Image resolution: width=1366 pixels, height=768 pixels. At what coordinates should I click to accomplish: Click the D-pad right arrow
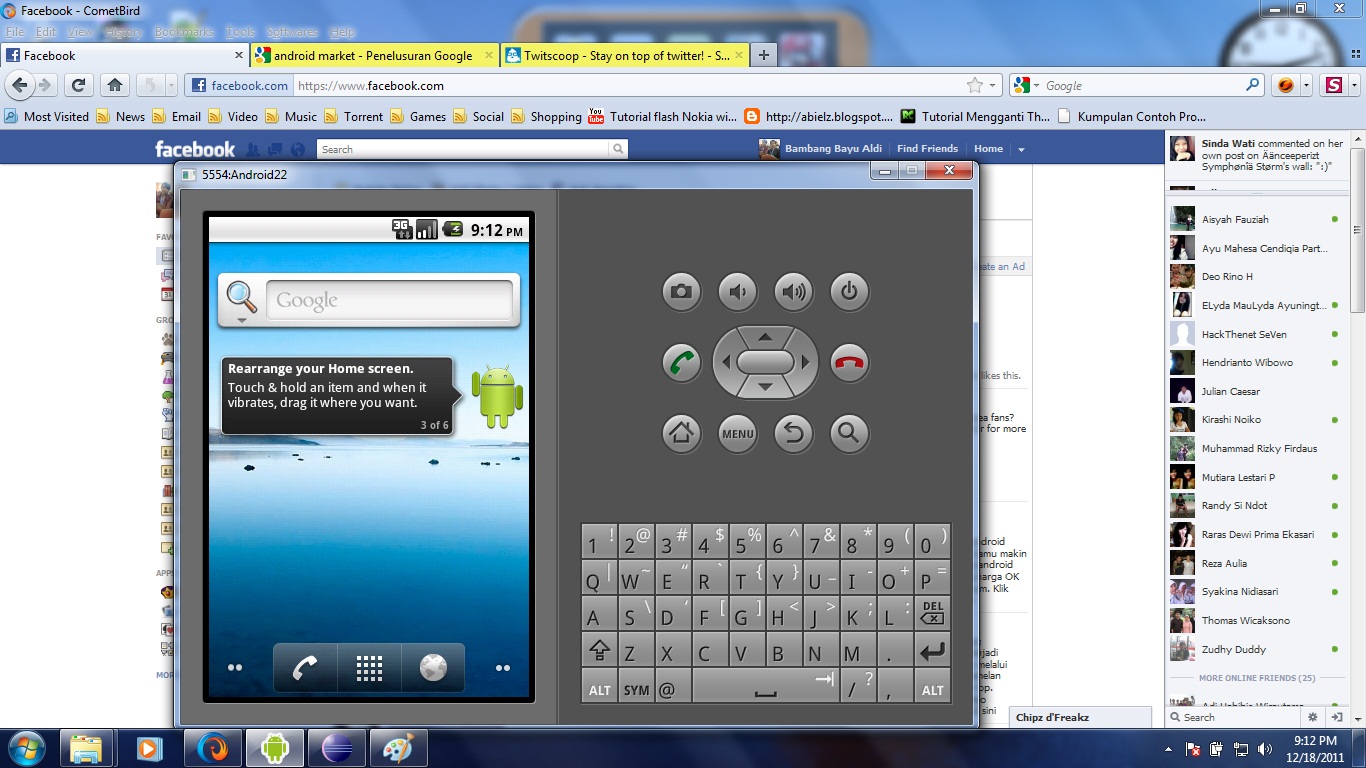coord(805,362)
